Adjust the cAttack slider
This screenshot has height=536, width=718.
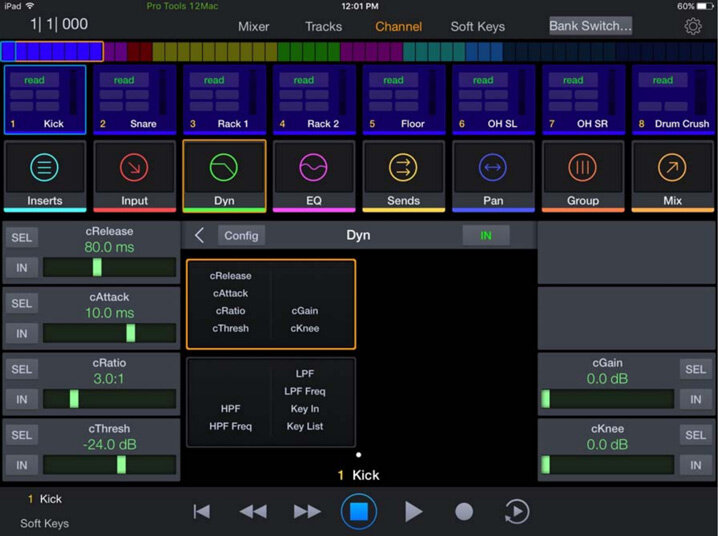109,333
